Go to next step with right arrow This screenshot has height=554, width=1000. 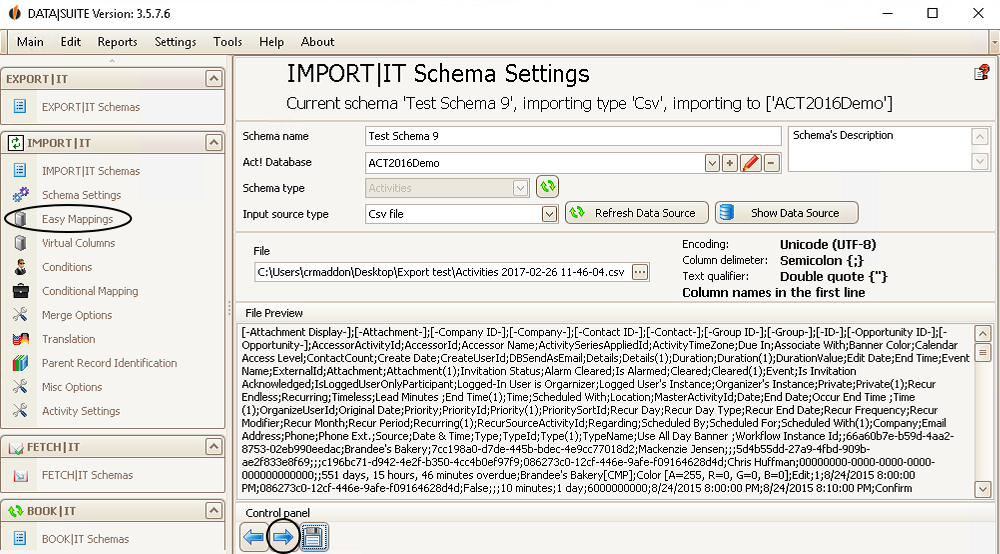coord(283,537)
